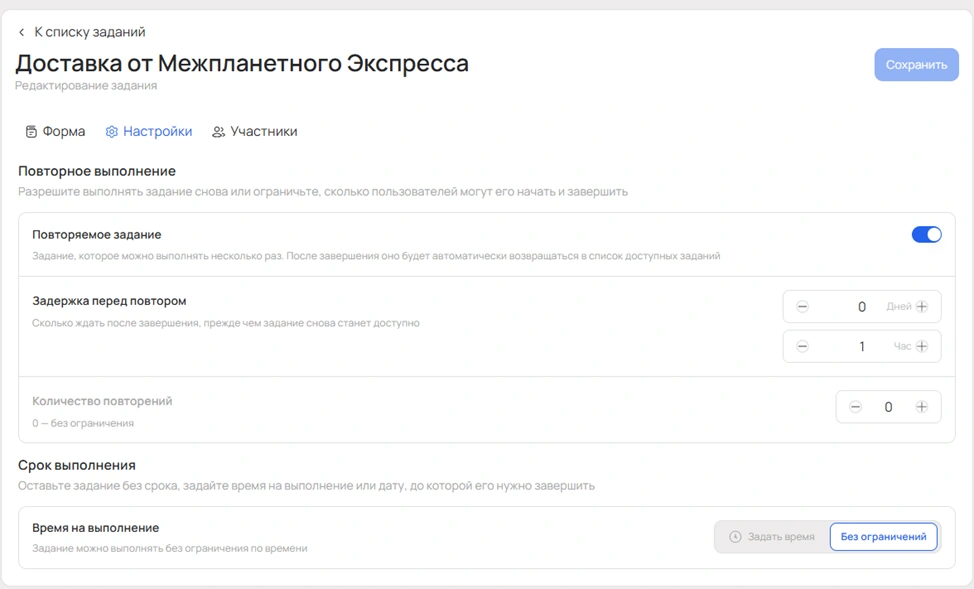Image resolution: width=974 pixels, height=589 pixels.
Task: Click the Задержка перед повтором label
Action: point(109,301)
